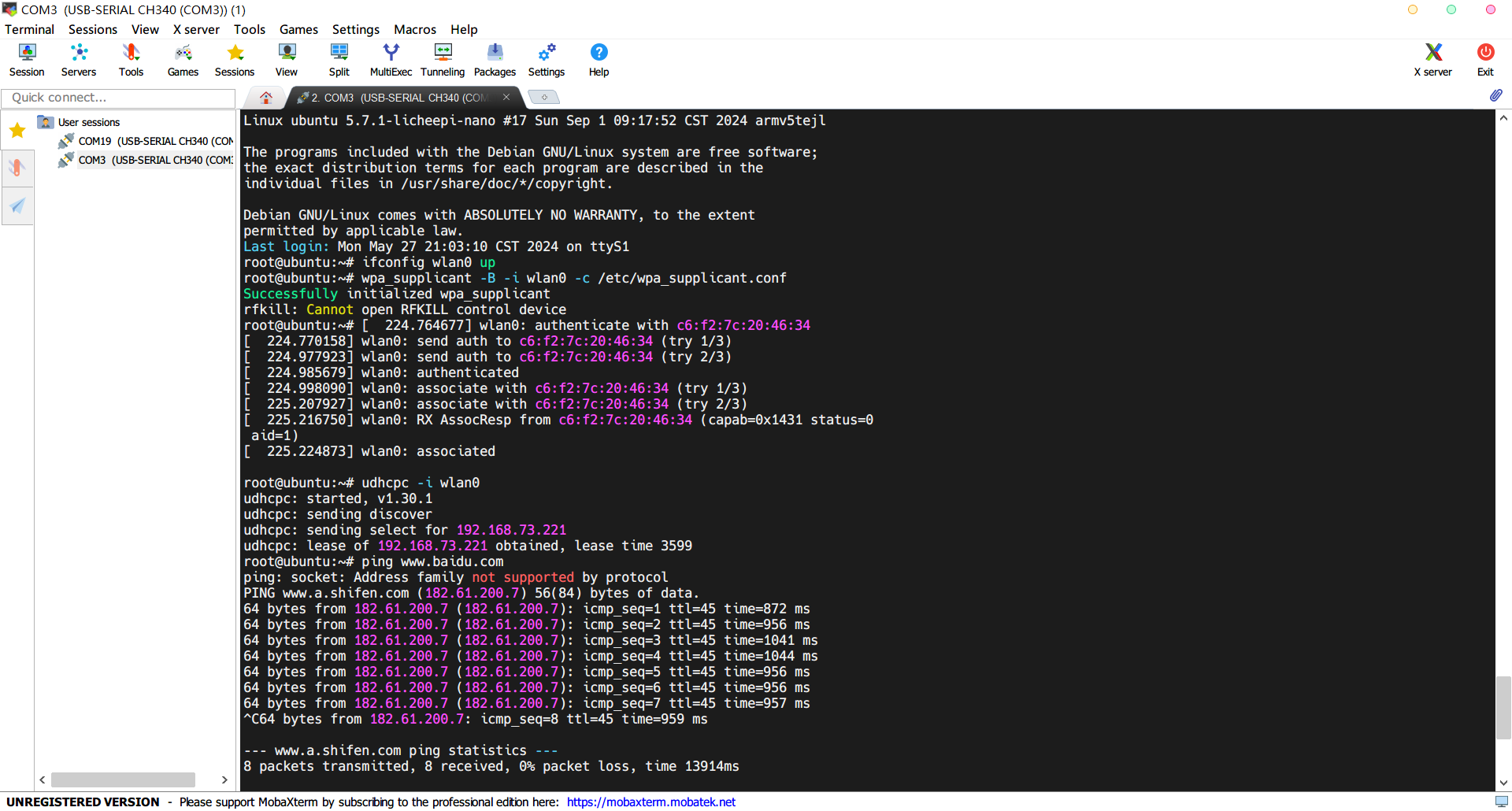The width and height of the screenshot is (1512, 811).
Task: Open the Settings gears toolbar icon
Action: (x=547, y=60)
